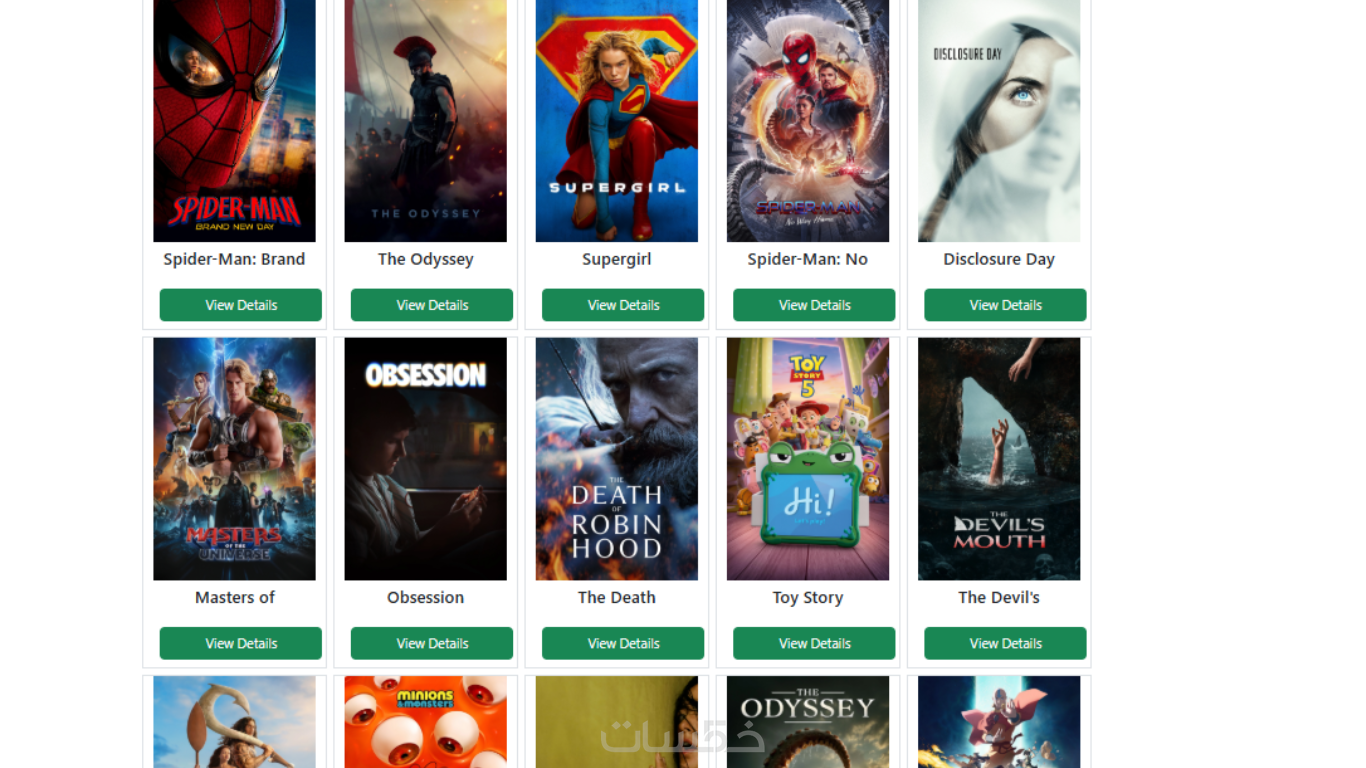Click View Details under Spider-Man: Brand
Viewport: 1366px width, 768px height.
(241, 305)
